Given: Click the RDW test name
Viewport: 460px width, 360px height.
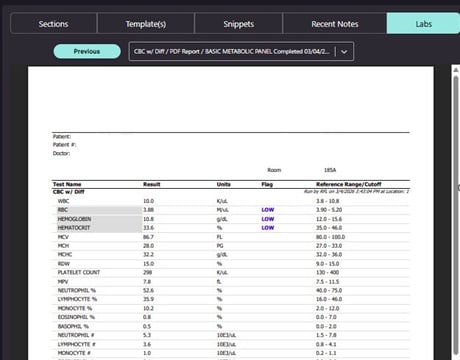Looking at the screenshot, I should [64, 264].
